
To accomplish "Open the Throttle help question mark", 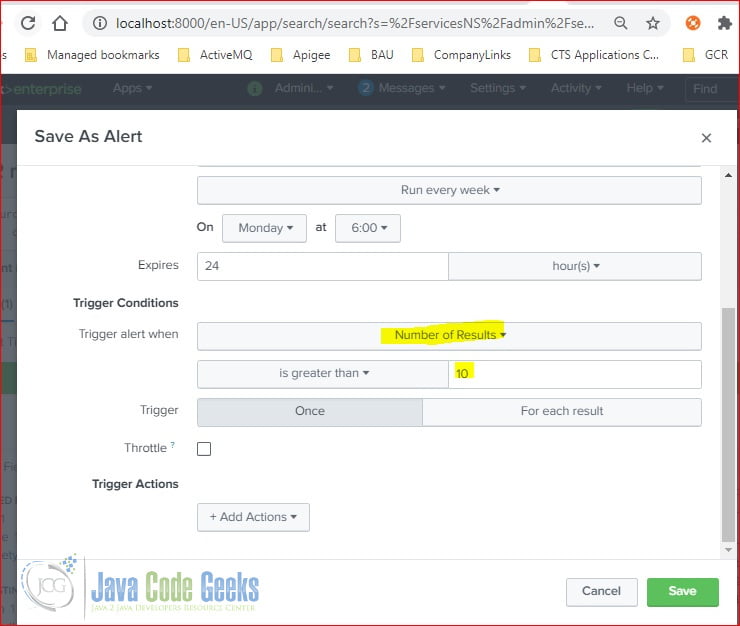I will 173,445.
